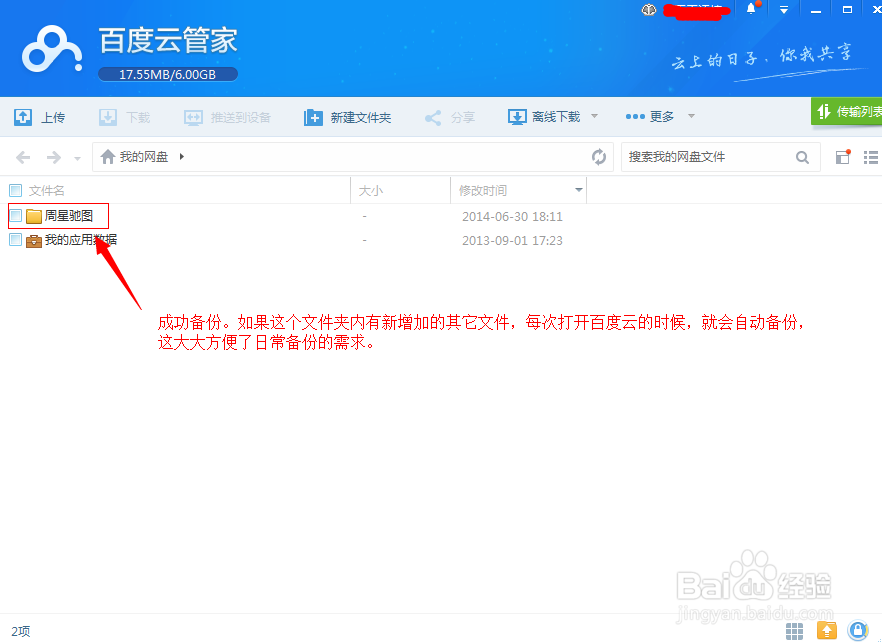Click the Baidu Cloud logo icon
The height and width of the screenshot is (644, 882).
(x=52, y=49)
